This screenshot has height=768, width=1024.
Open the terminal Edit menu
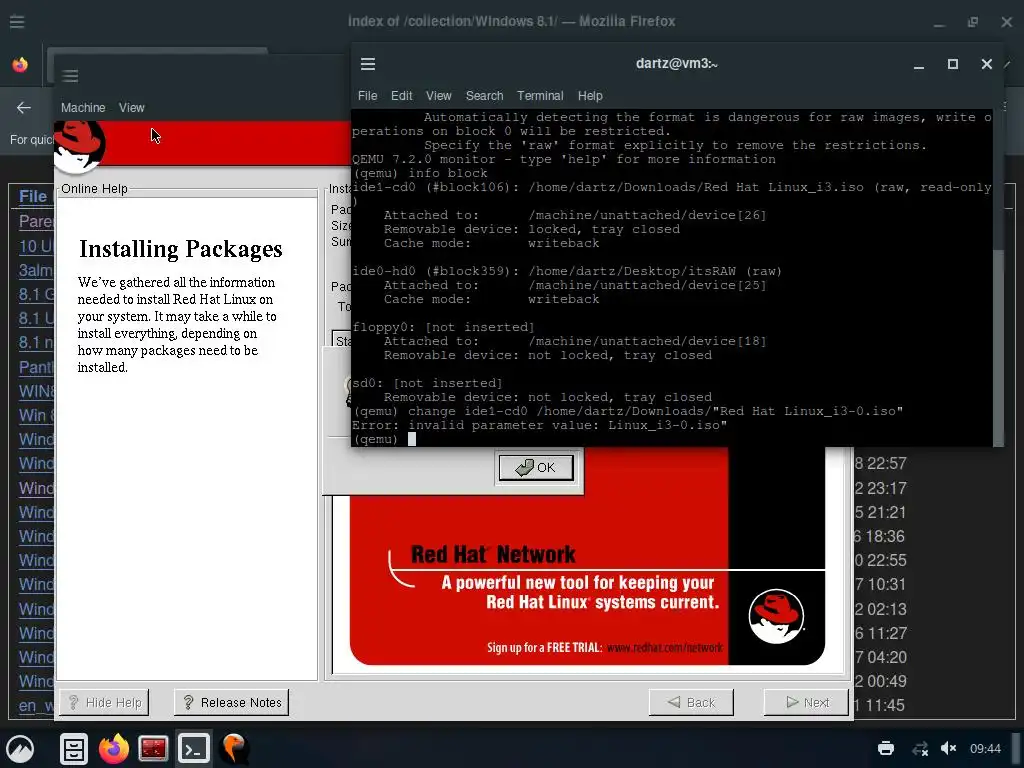click(x=401, y=96)
